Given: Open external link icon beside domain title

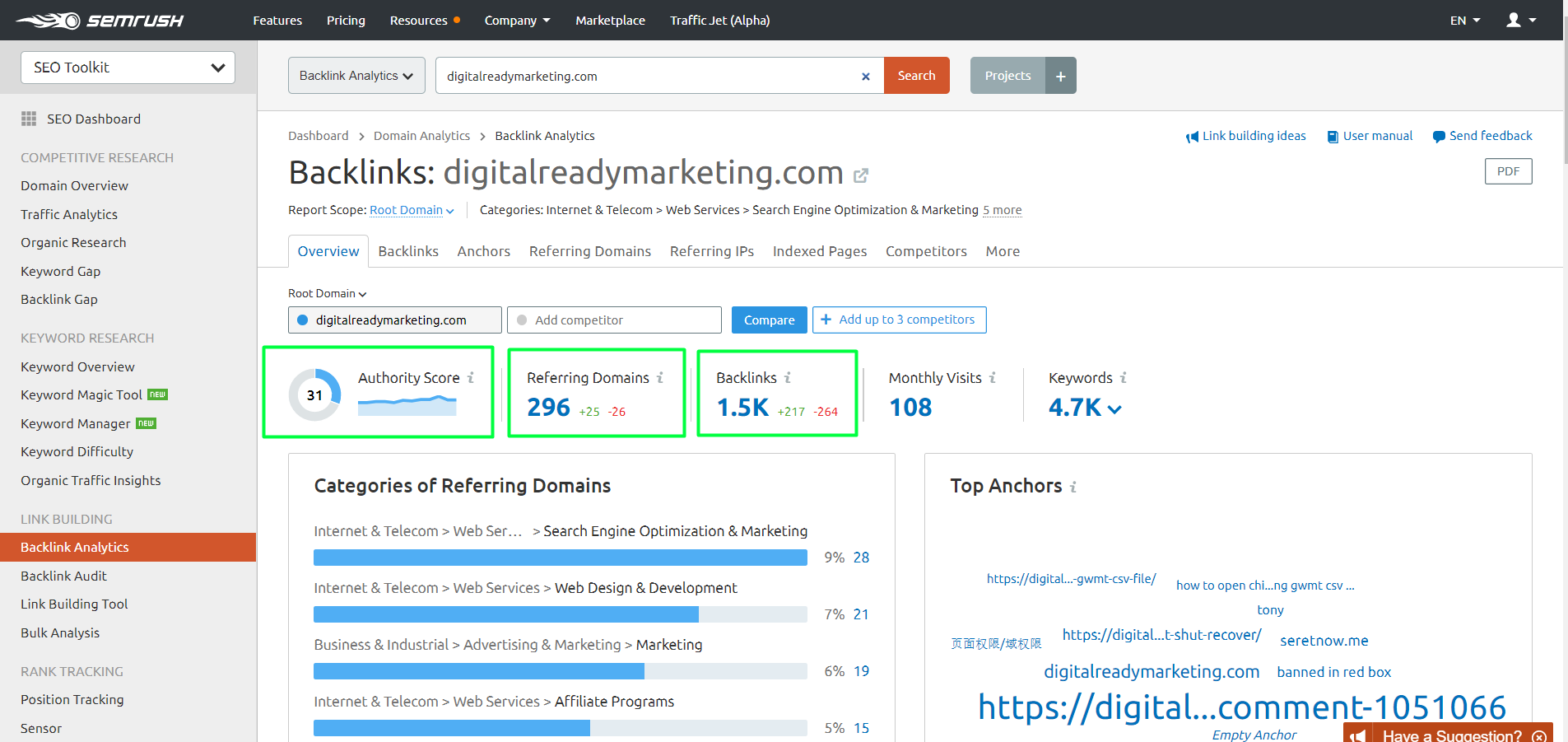Looking at the screenshot, I should [x=861, y=175].
